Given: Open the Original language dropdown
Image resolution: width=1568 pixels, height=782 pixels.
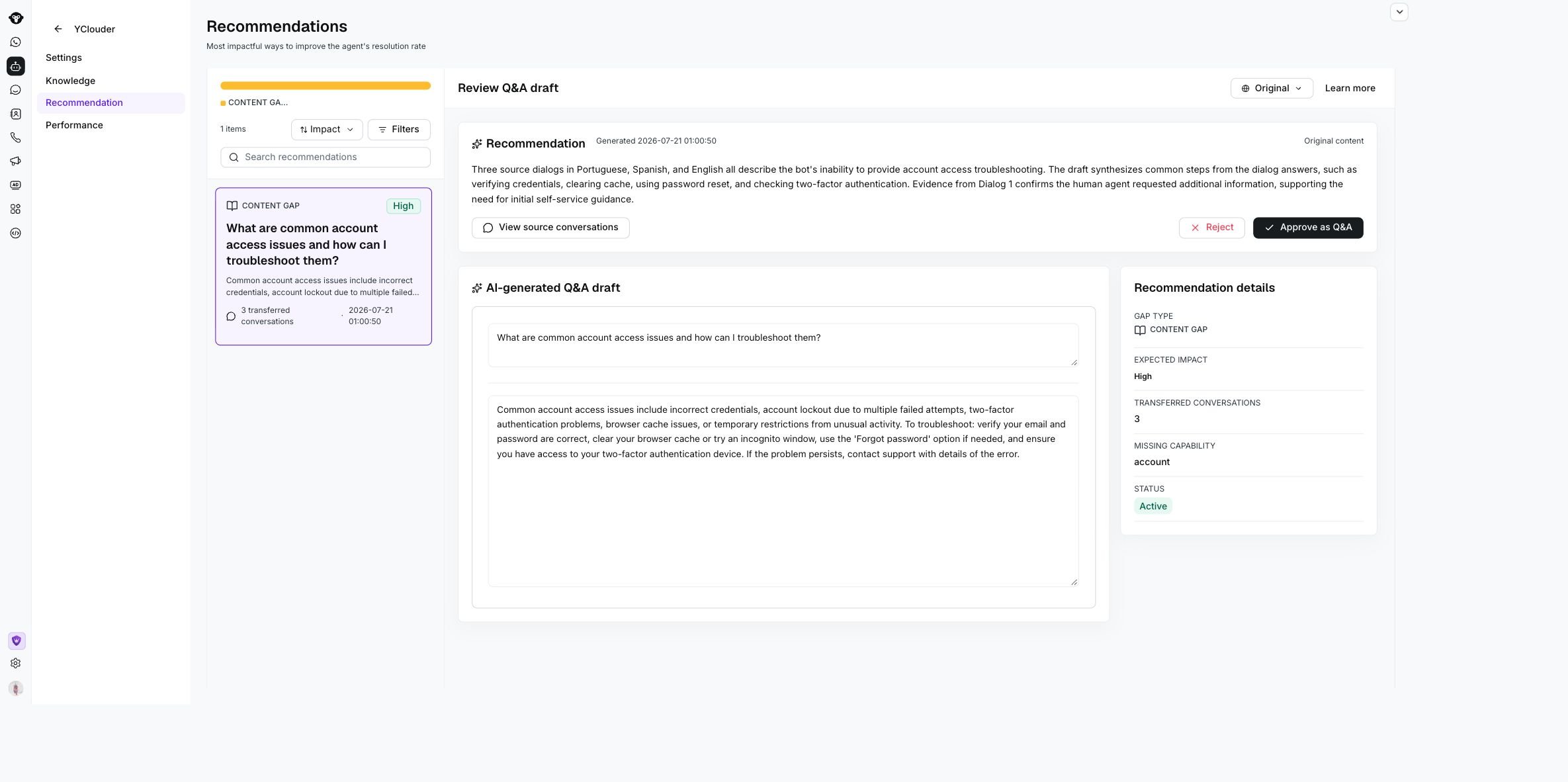Looking at the screenshot, I should pyautogui.click(x=1271, y=88).
